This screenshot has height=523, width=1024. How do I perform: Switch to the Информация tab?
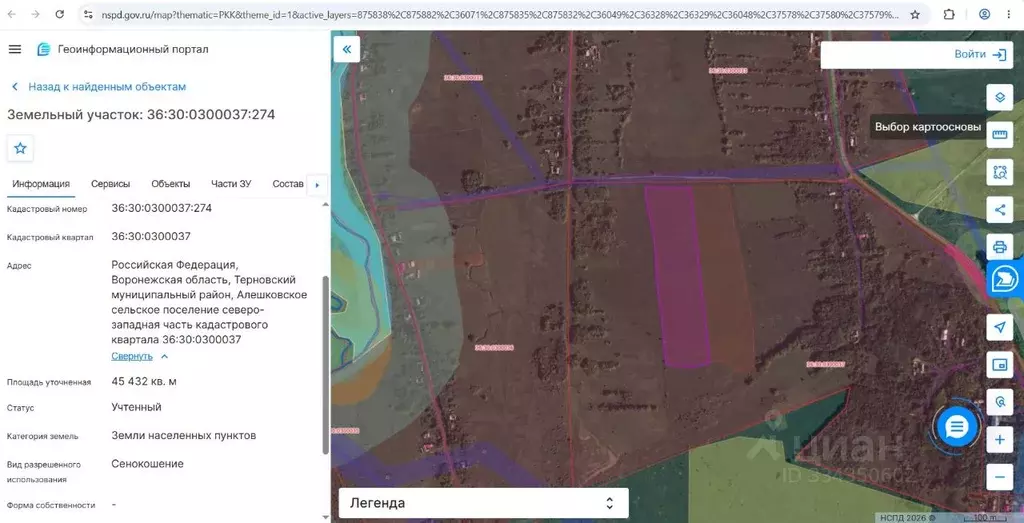pos(41,184)
